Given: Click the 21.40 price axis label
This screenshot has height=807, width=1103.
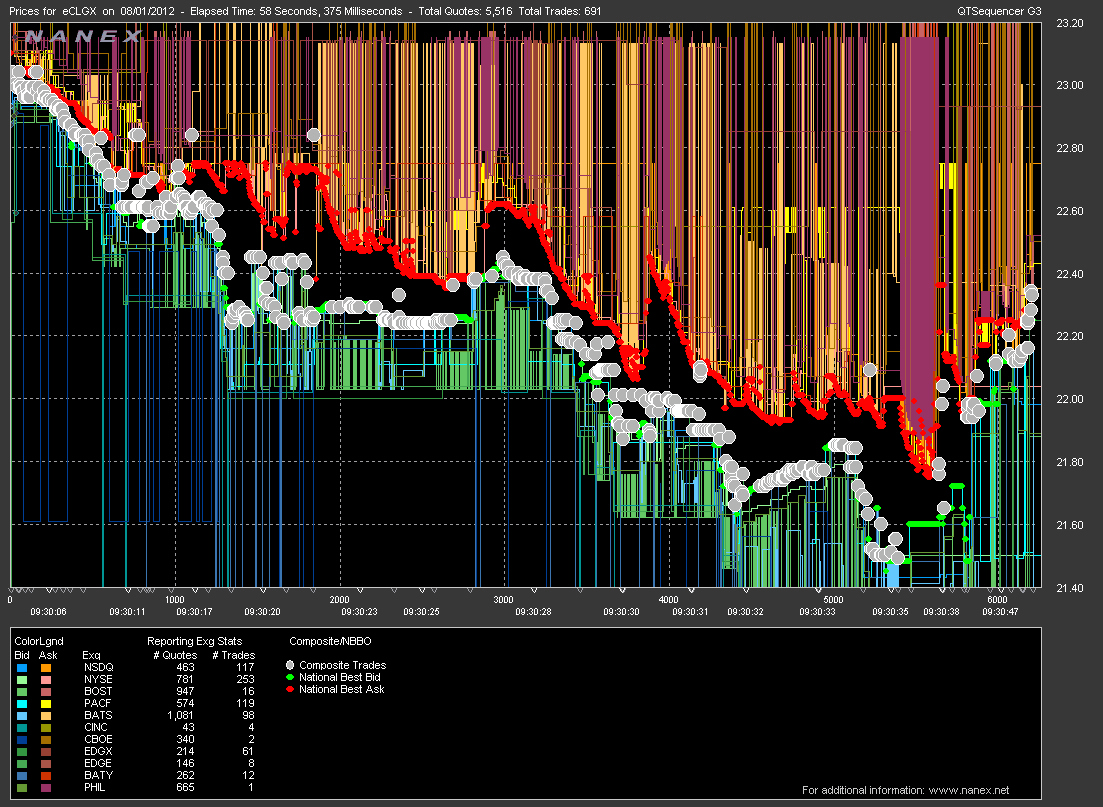Looking at the screenshot, I should (x=1070, y=587).
